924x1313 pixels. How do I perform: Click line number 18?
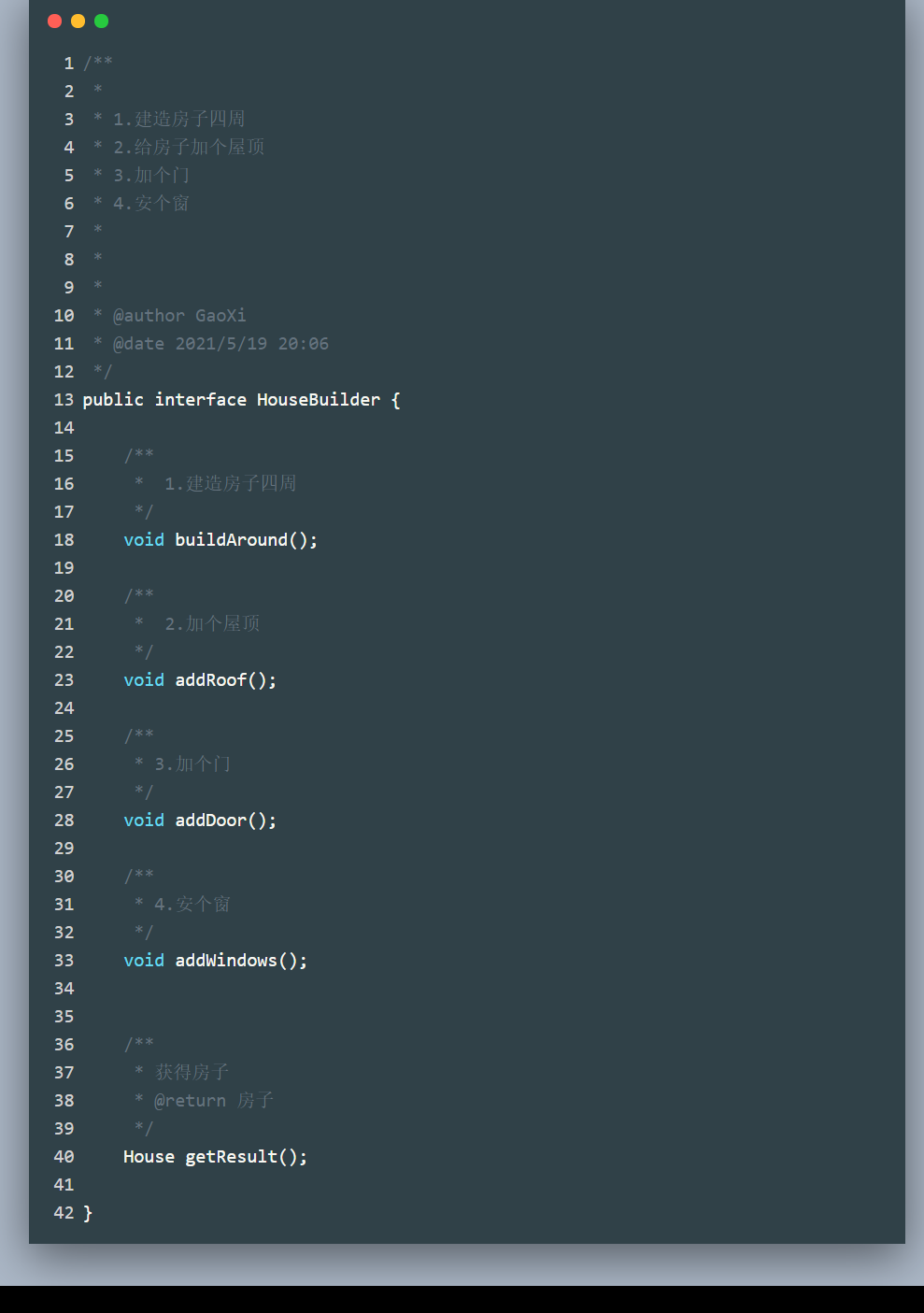click(x=64, y=540)
